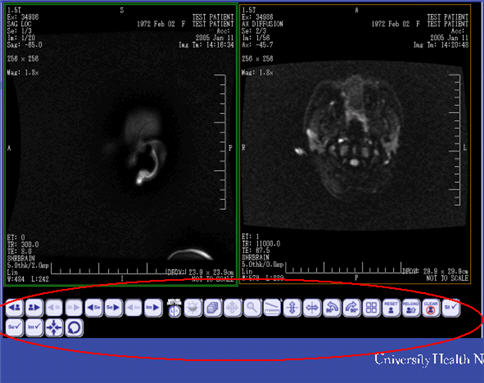This screenshot has height=383, width=484.
Task: Go to the next series (Se)
Action: coord(114,308)
